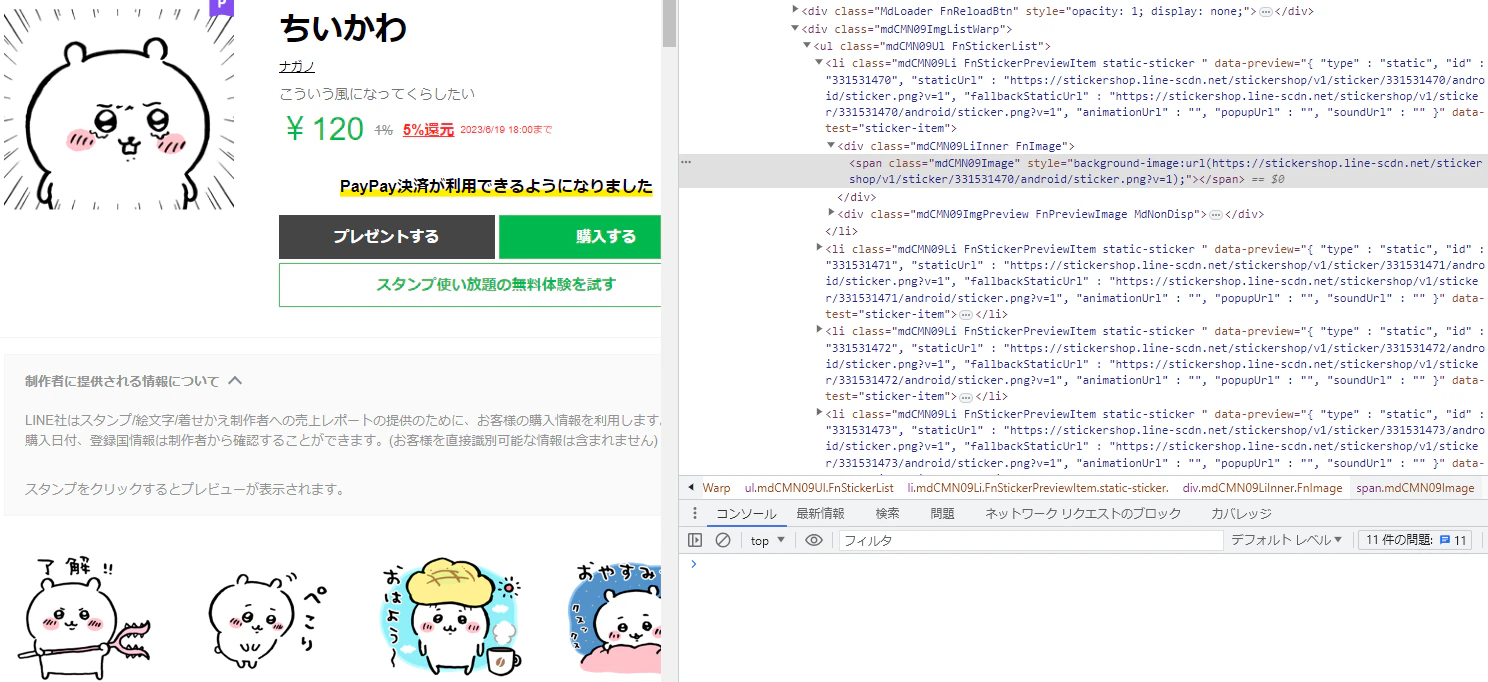Open the デフォルト レベル log level dropdown
1488x682 pixels.
(x=1287, y=540)
